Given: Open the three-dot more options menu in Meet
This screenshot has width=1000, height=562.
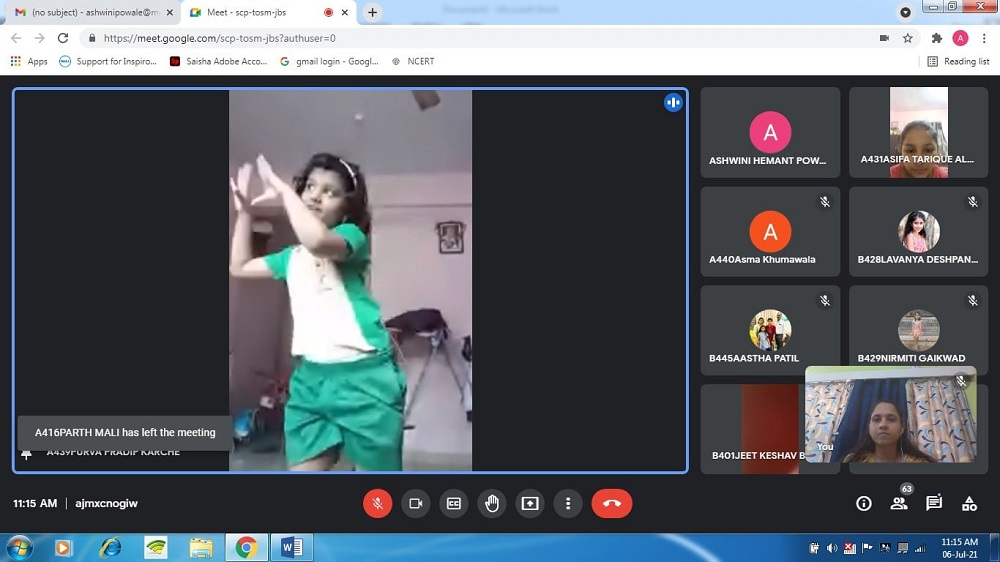Looking at the screenshot, I should (568, 503).
